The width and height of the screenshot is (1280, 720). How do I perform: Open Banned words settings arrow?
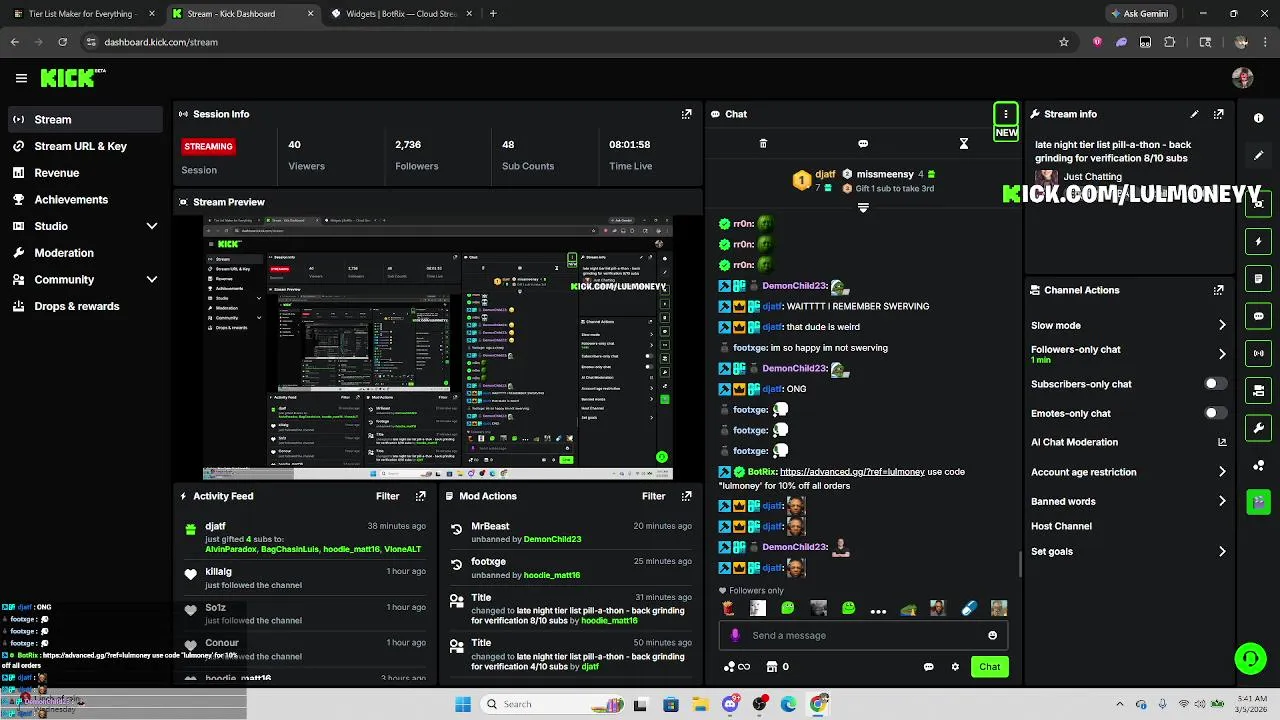(1222, 501)
